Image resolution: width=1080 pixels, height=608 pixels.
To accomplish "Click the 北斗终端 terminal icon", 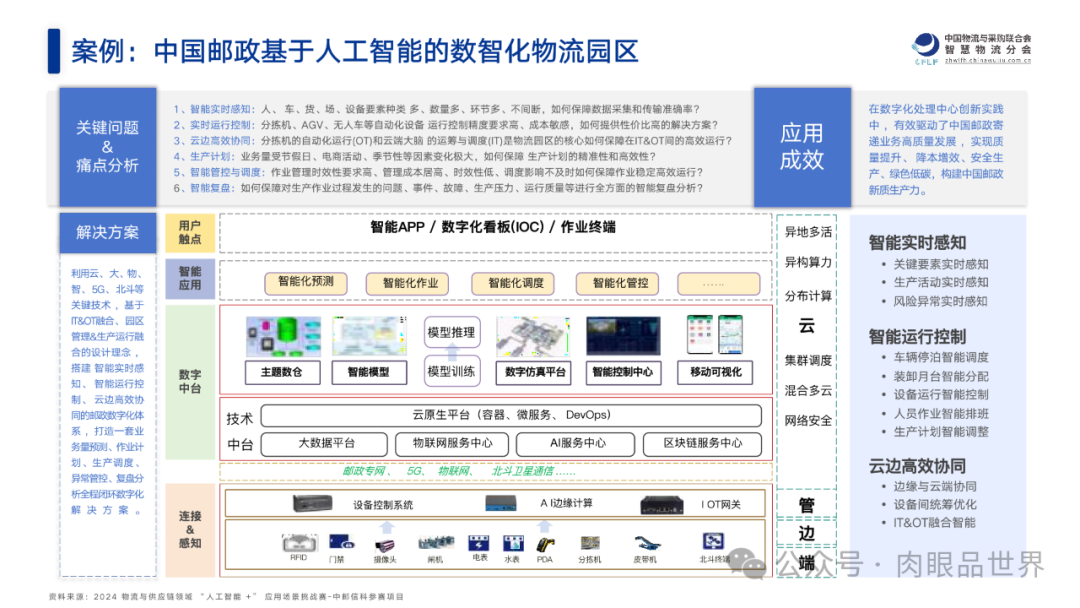I will coord(713,541).
